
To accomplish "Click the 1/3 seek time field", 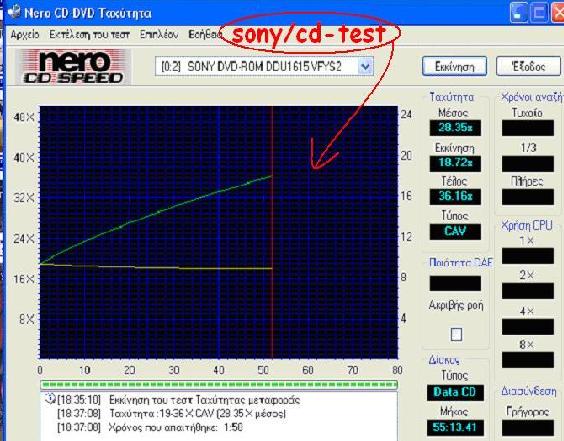I will [528, 164].
